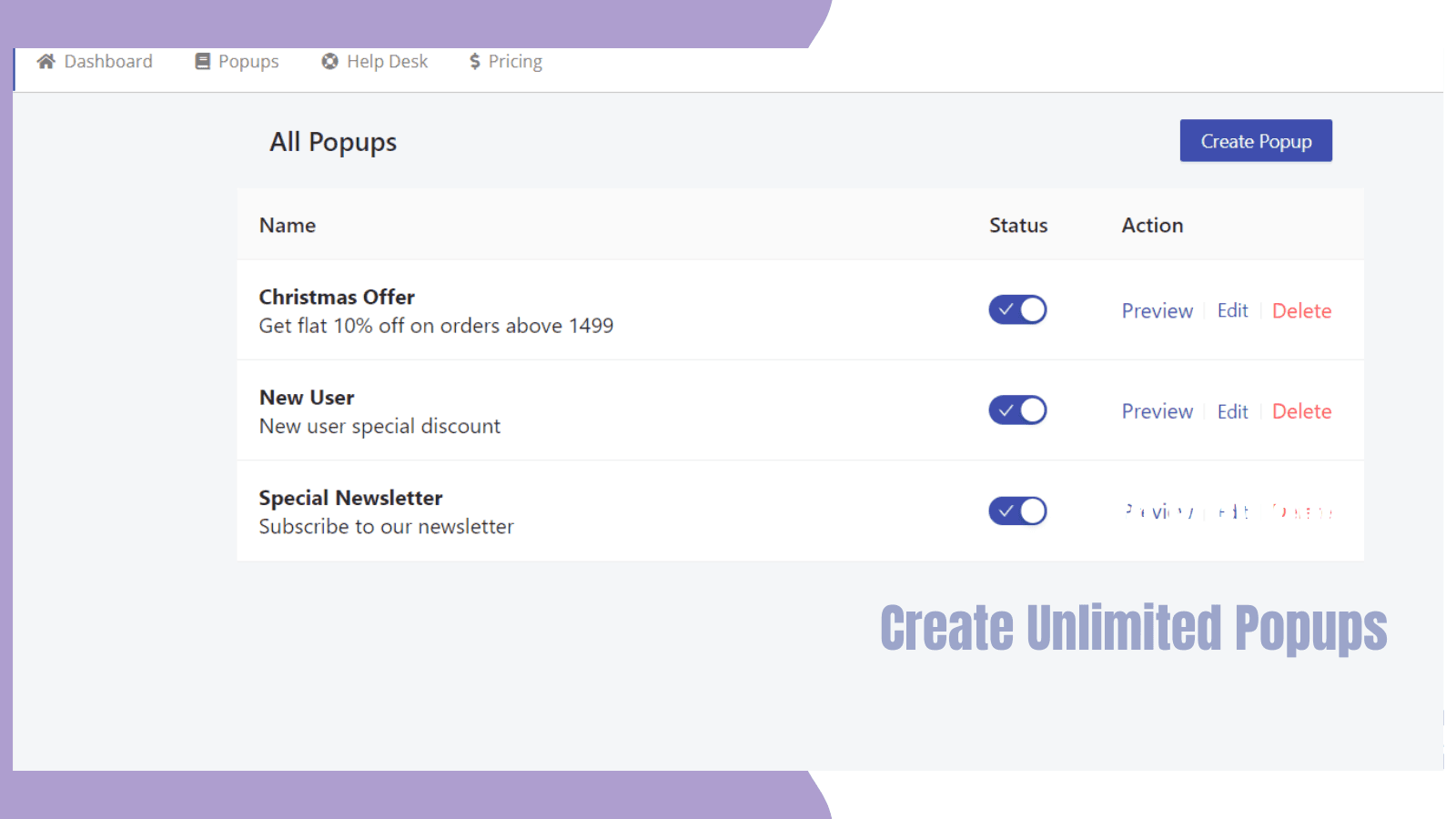Click the Name column header
This screenshot has width=1456, height=819.
click(287, 225)
